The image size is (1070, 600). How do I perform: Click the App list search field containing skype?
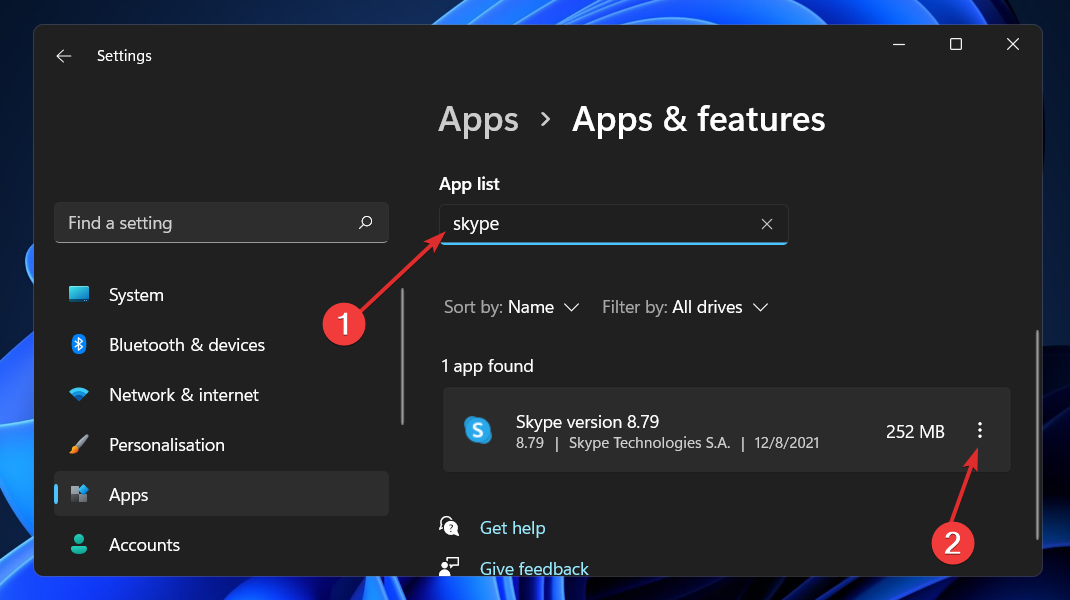click(x=613, y=224)
